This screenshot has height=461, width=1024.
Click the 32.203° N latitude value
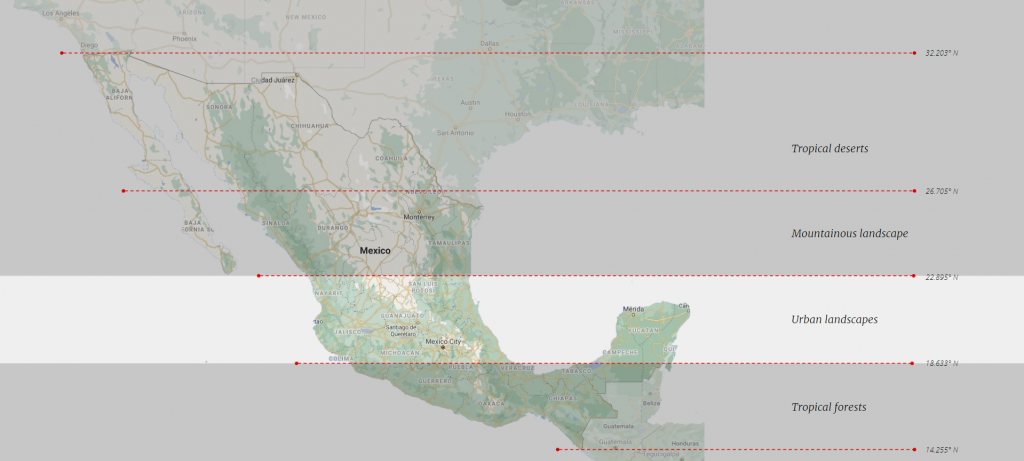941,53
